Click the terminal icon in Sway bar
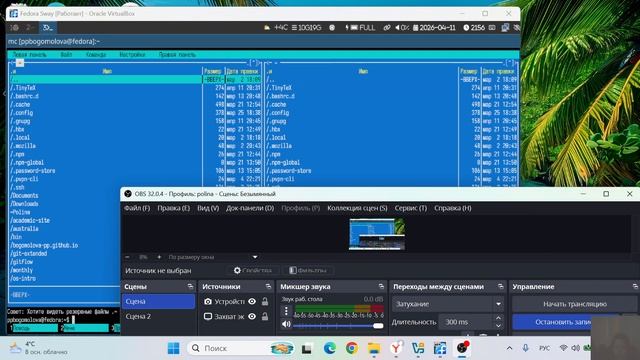 click(x=48, y=28)
